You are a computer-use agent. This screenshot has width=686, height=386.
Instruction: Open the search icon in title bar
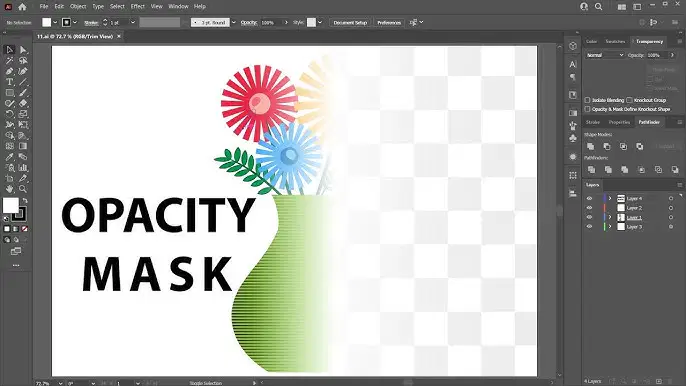pyautogui.click(x=598, y=7)
